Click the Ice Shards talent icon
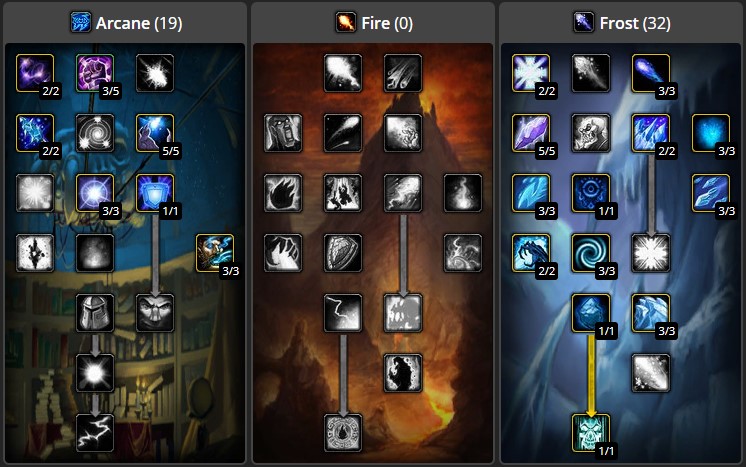The width and height of the screenshot is (746, 467). click(530, 133)
